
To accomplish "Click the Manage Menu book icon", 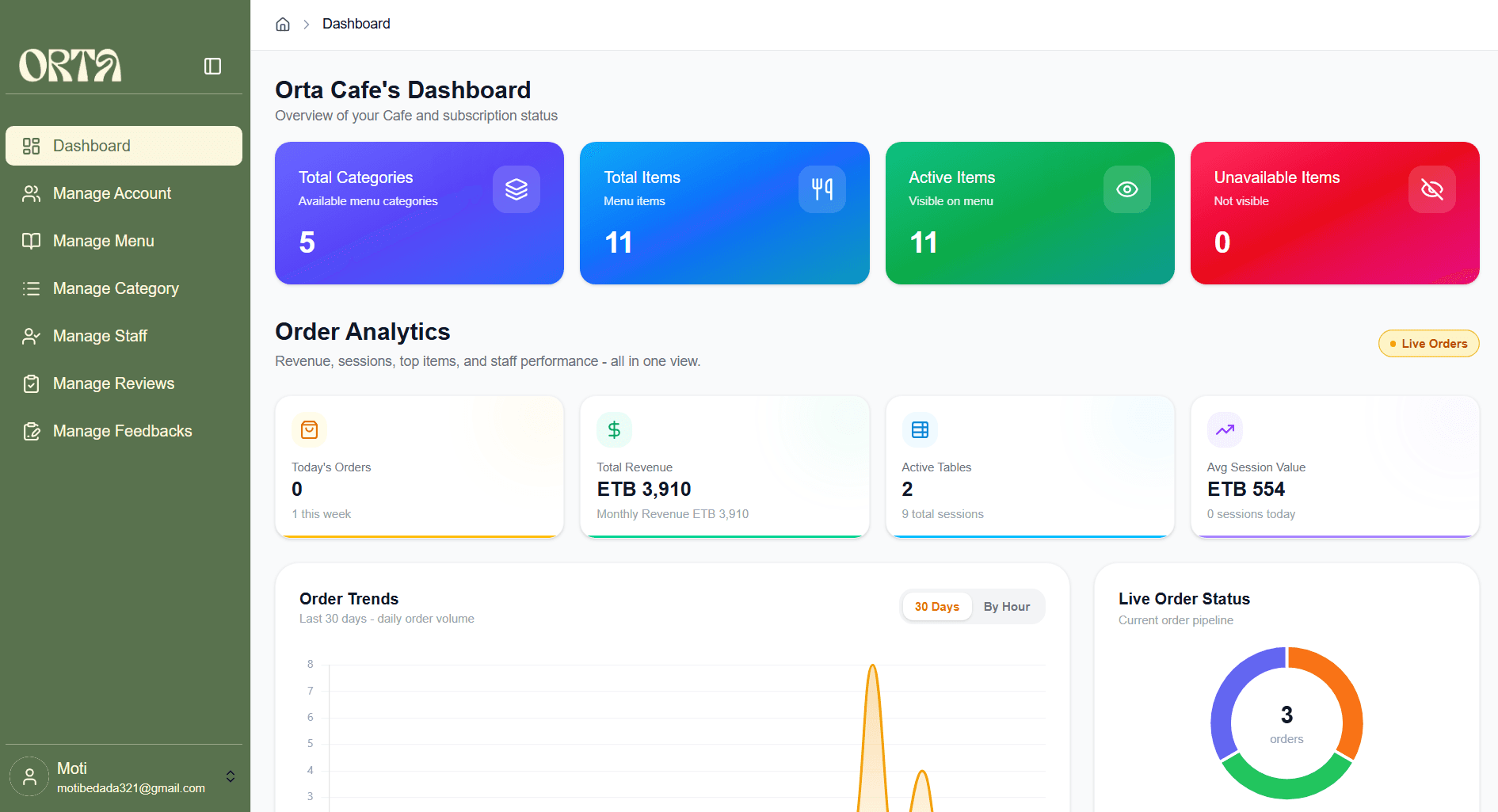I will [31, 241].
